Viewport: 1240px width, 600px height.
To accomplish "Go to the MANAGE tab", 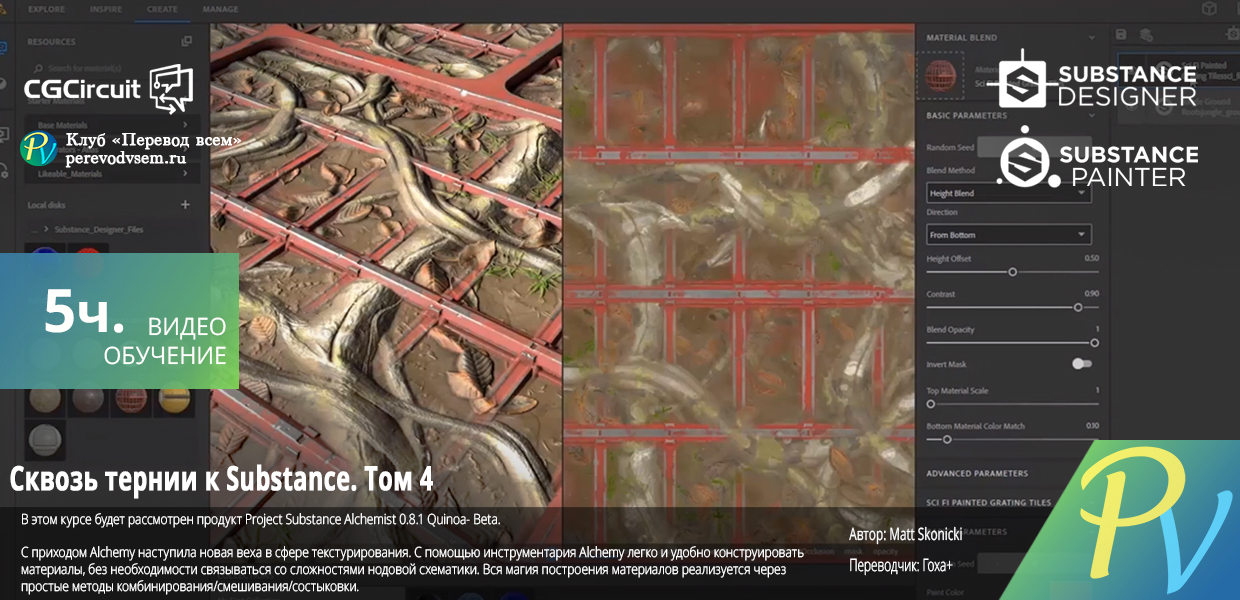I will coord(220,10).
